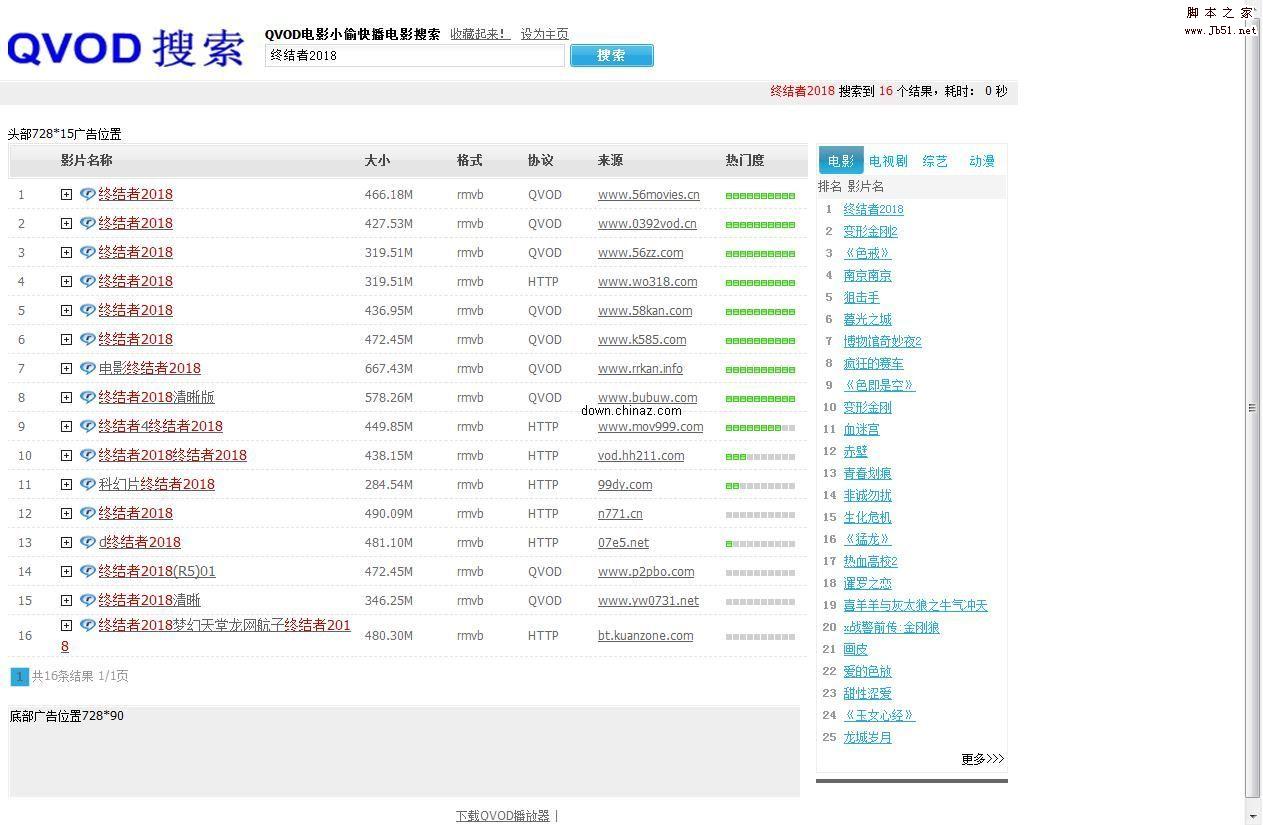Viewport: 1263px width, 825px height.
Task: Click the eye icon beside d终结者2018
Action: click(88, 542)
